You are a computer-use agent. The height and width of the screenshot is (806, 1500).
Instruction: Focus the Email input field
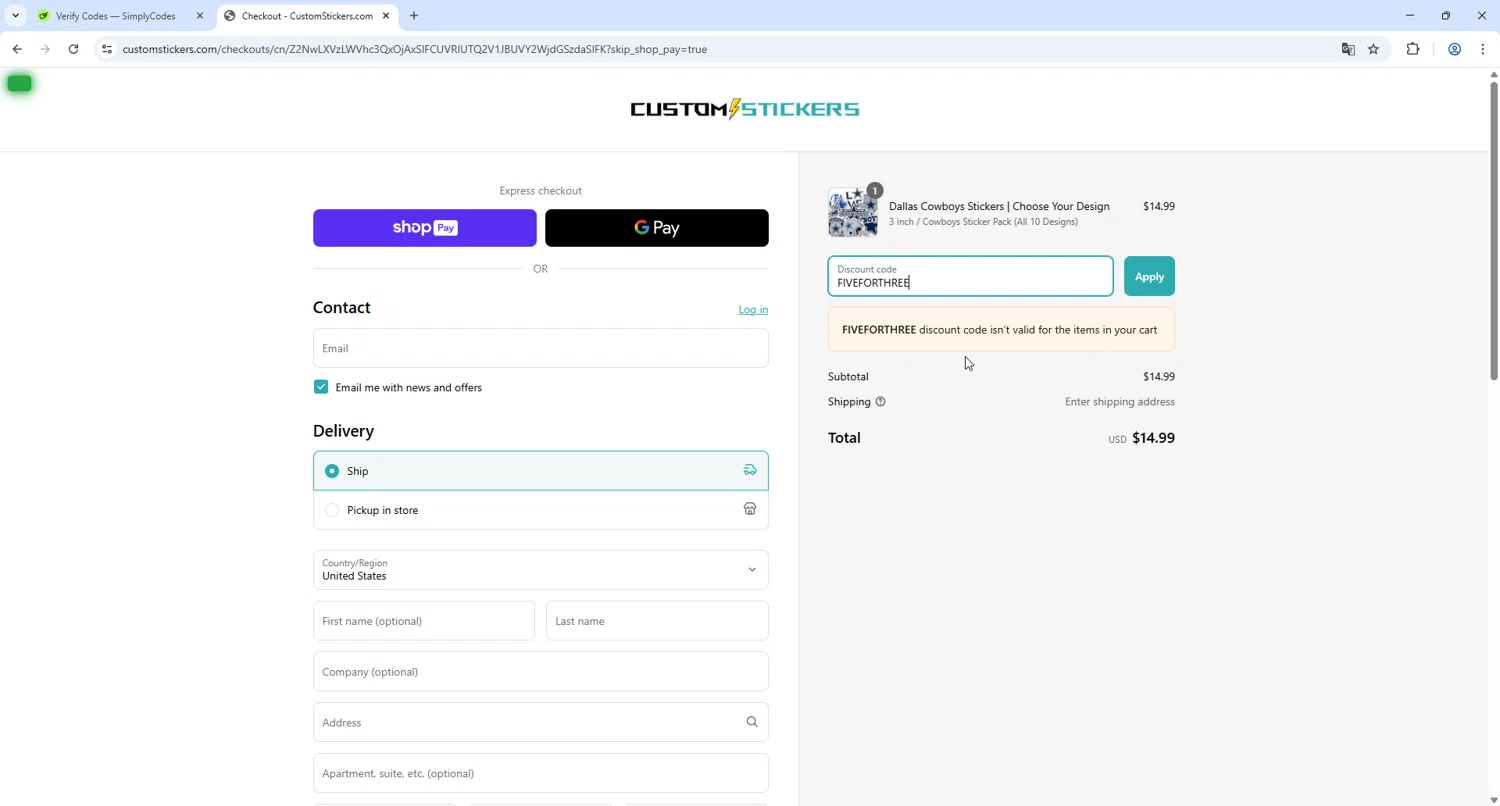(541, 348)
